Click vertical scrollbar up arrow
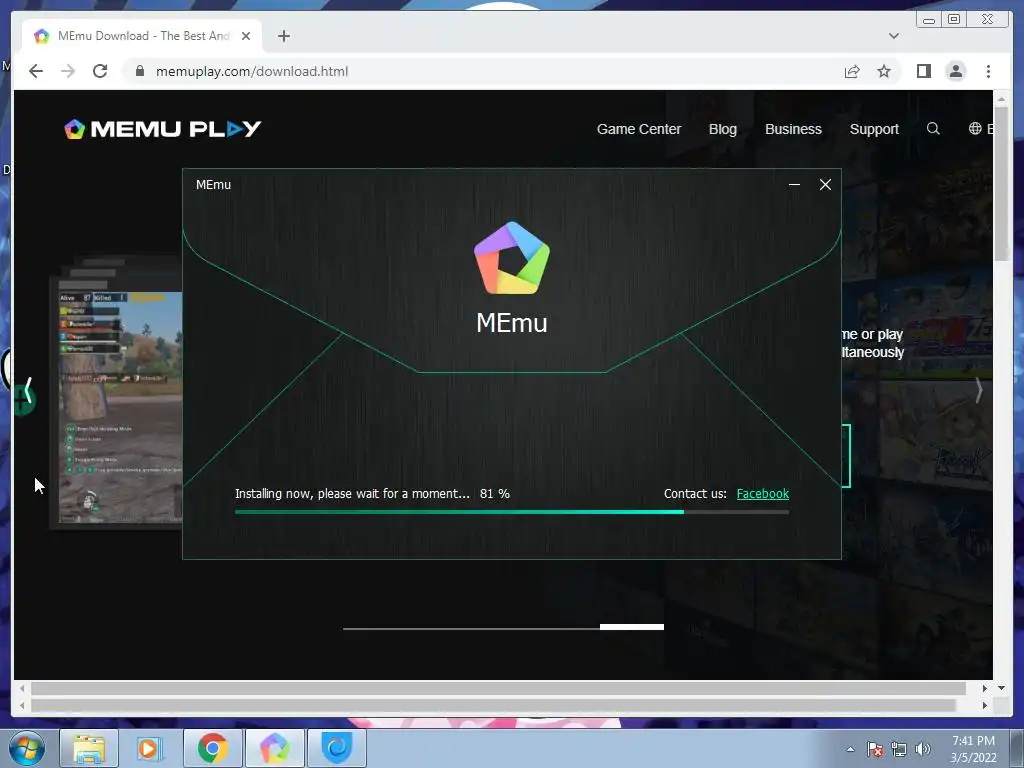The image size is (1024, 768). [1002, 99]
